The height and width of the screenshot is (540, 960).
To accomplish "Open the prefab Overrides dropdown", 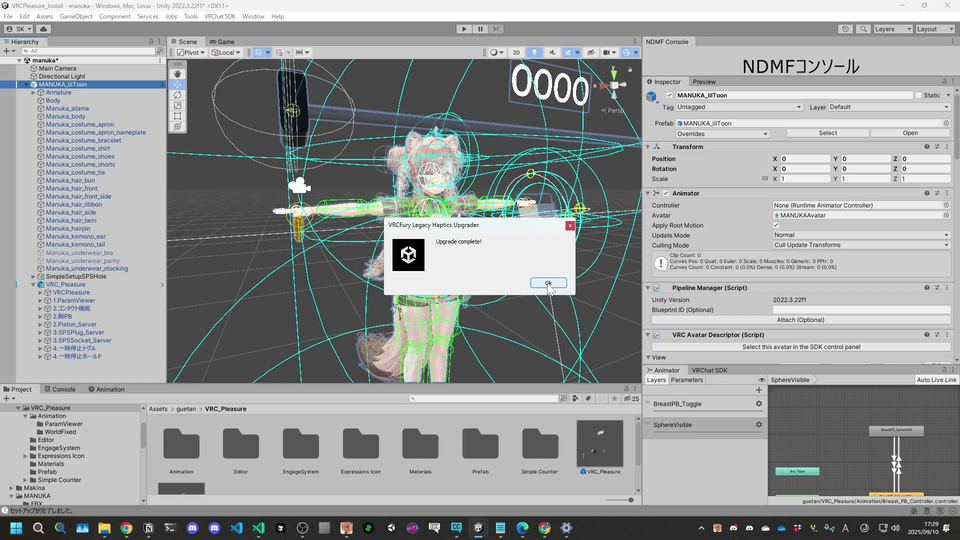I will click(722, 133).
